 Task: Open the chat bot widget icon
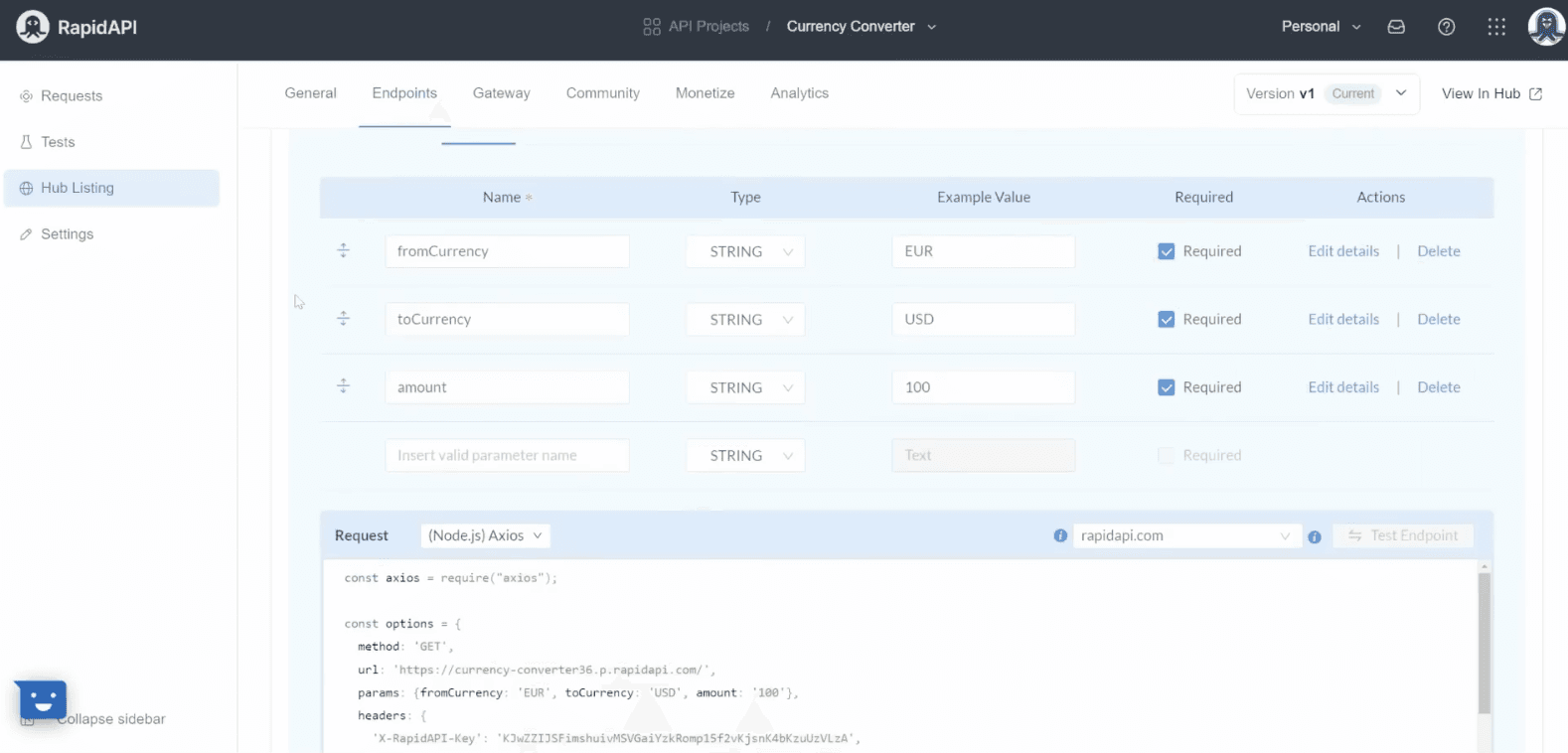41,701
